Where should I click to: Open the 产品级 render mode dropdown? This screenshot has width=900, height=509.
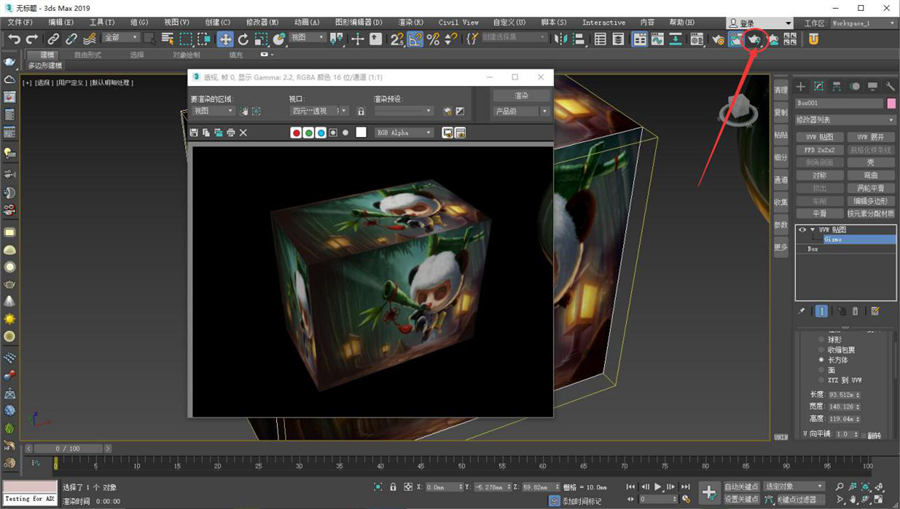[521, 111]
